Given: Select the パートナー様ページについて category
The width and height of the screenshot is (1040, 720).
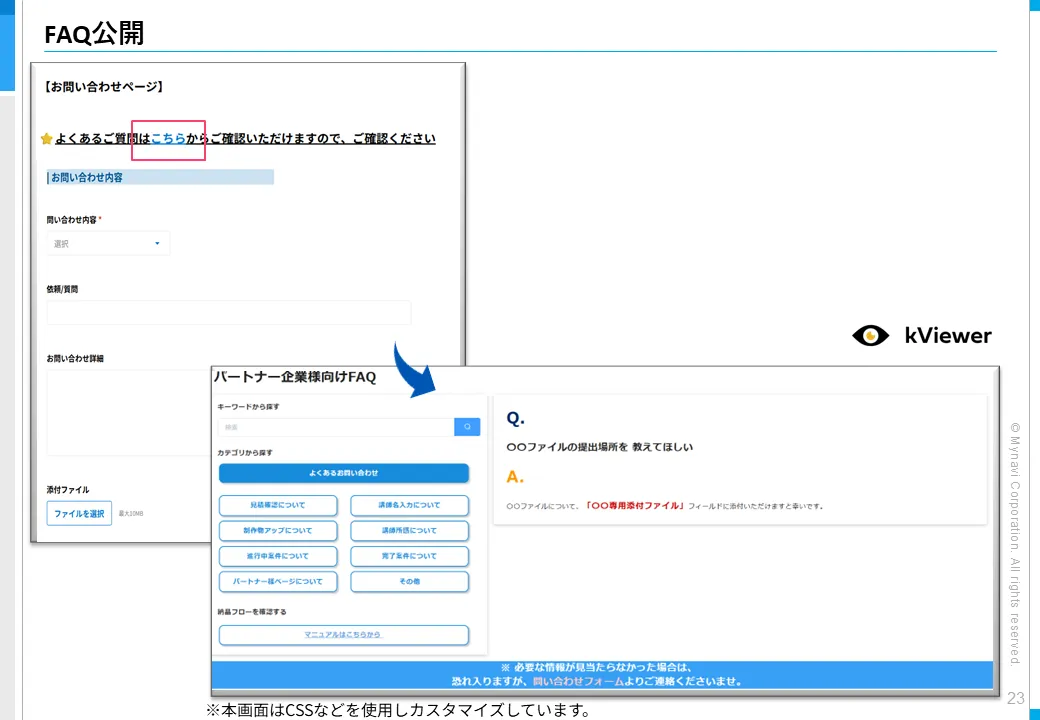Looking at the screenshot, I should click(278, 581).
